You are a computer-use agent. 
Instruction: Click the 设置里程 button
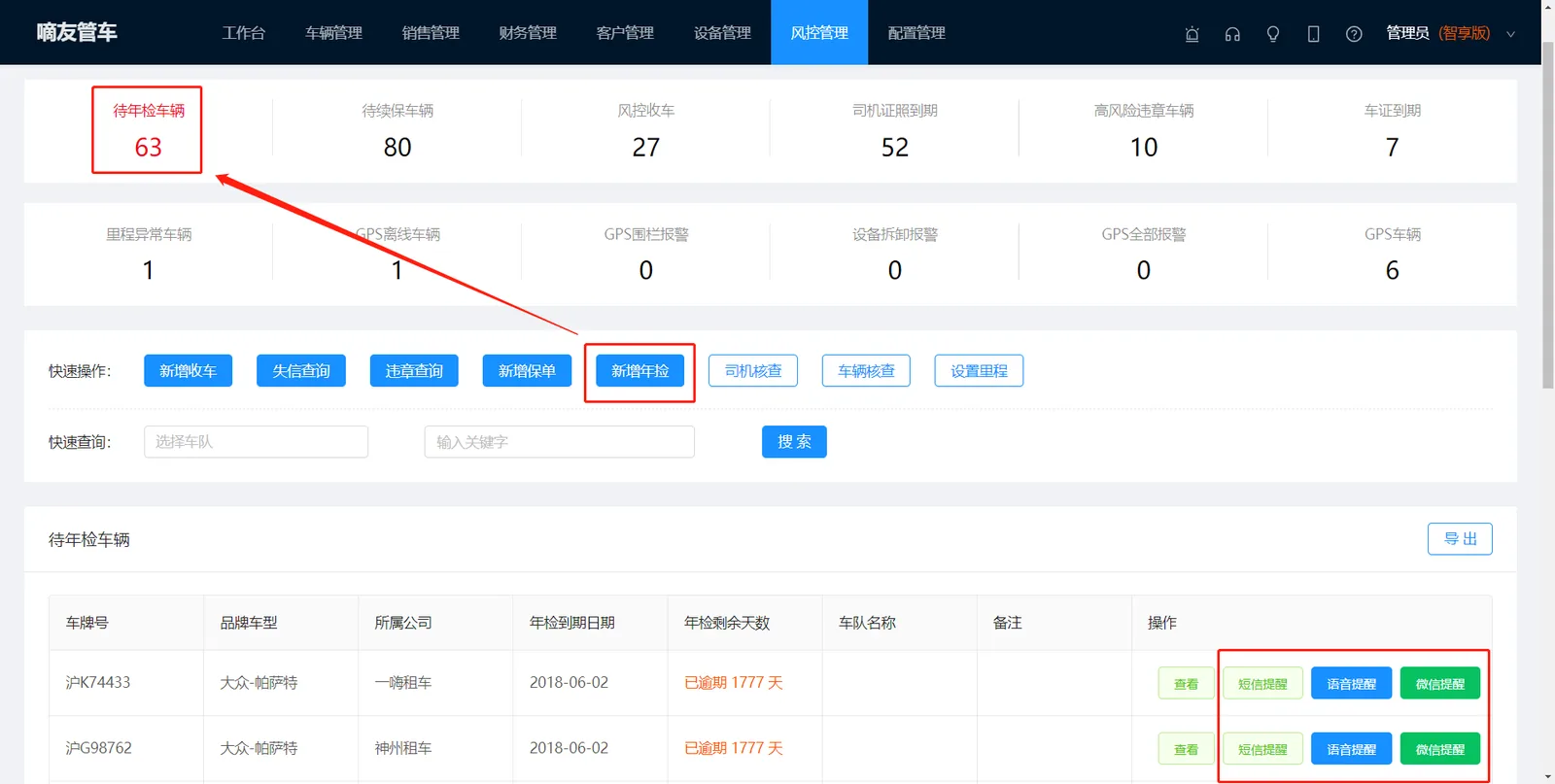[979, 371]
